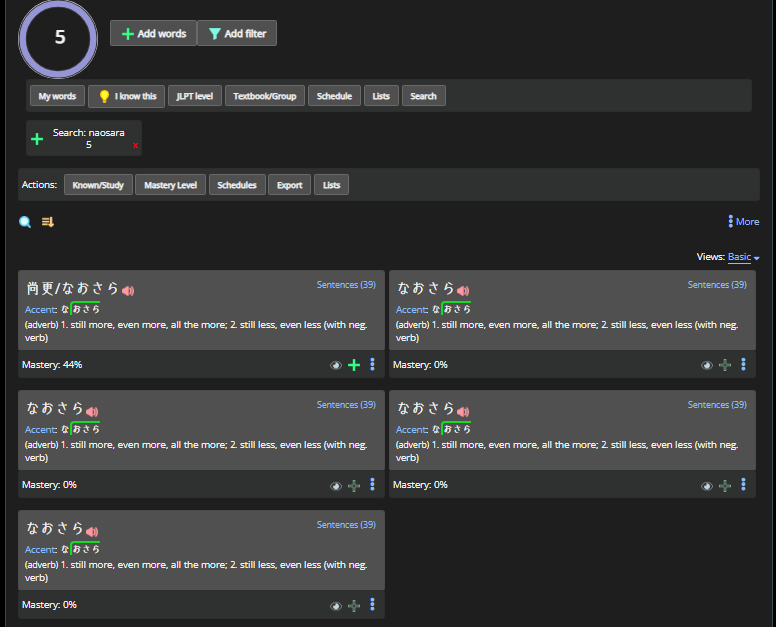This screenshot has height=627, width=776.
Task: Play audio for 尚更/なおさら card
Action: coord(128,291)
